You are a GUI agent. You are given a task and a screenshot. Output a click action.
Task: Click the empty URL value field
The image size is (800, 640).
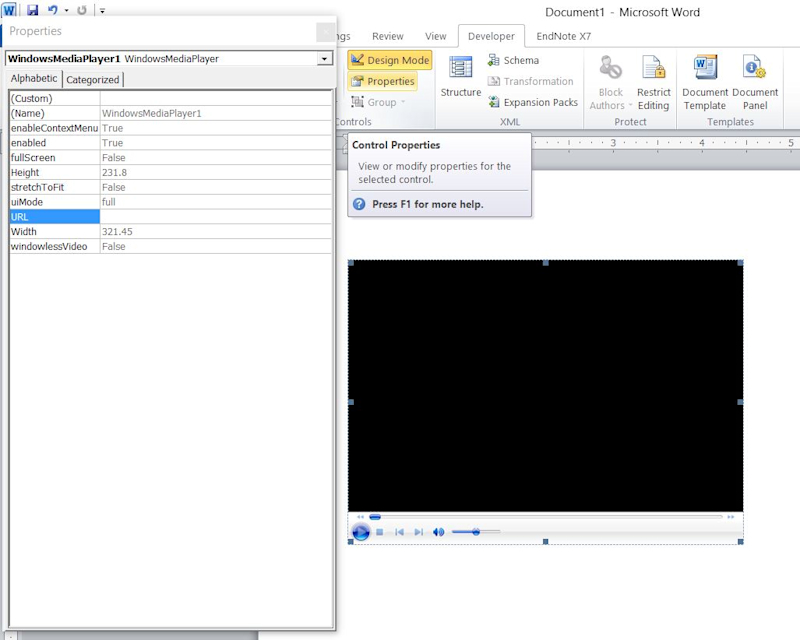(216, 217)
